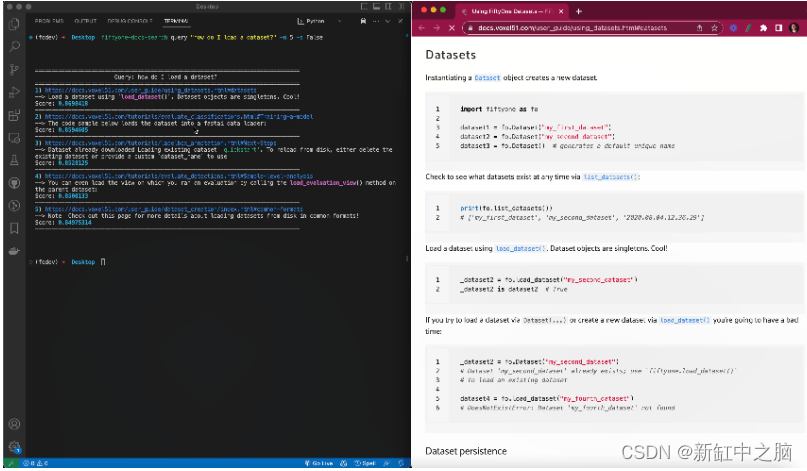Stop loading the page in browser
The width and height of the screenshot is (807, 471).
click(x=451, y=28)
